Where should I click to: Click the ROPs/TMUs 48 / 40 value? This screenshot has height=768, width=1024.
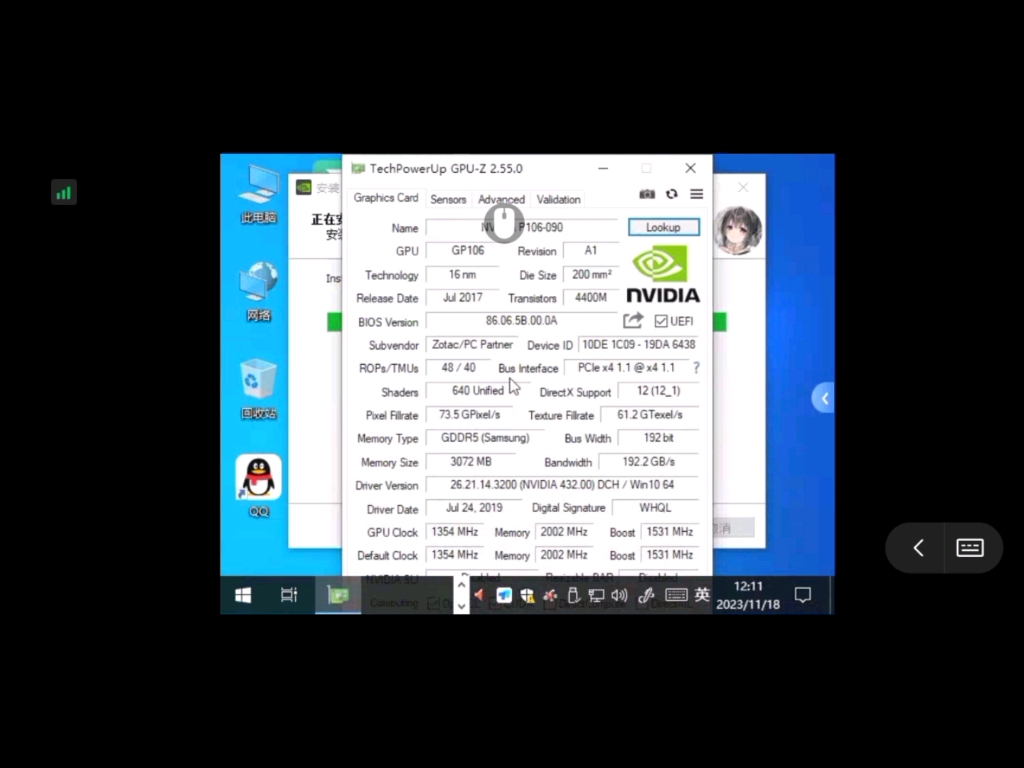coord(458,368)
